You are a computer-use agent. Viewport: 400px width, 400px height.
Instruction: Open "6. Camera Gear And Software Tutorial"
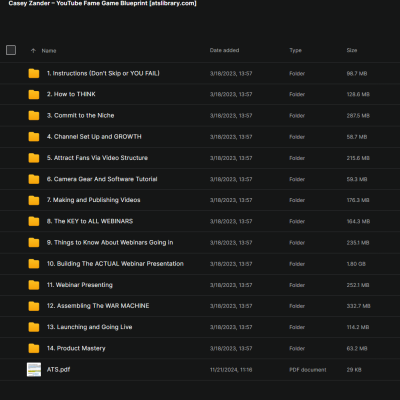pos(102,179)
